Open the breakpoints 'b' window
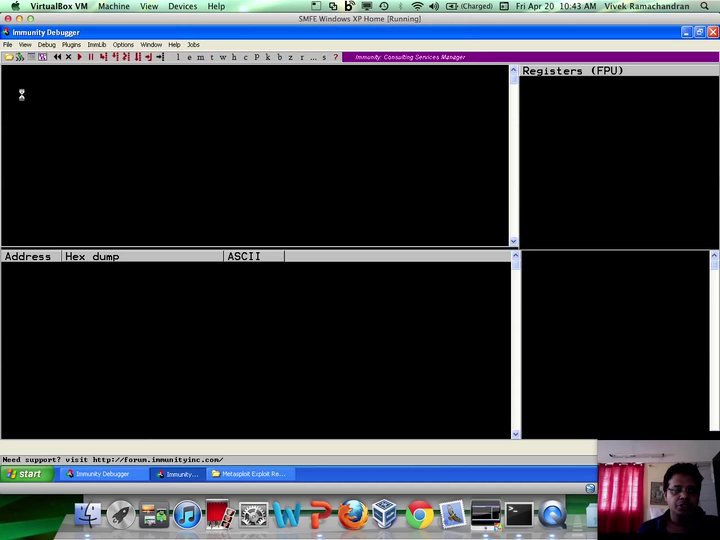This screenshot has width=720, height=540. point(279,57)
